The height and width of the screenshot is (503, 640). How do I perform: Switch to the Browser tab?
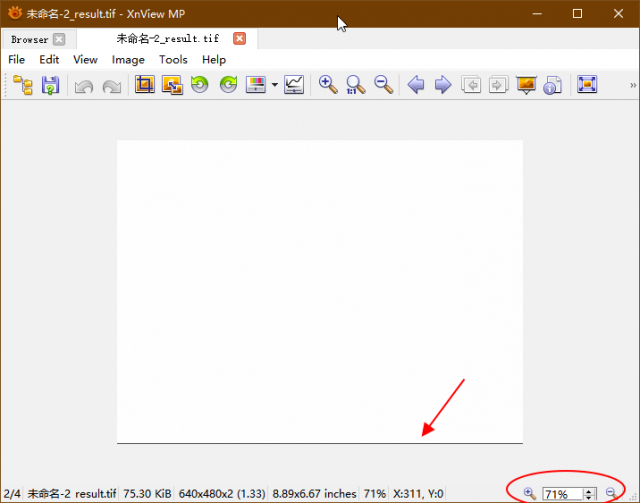coord(30,40)
